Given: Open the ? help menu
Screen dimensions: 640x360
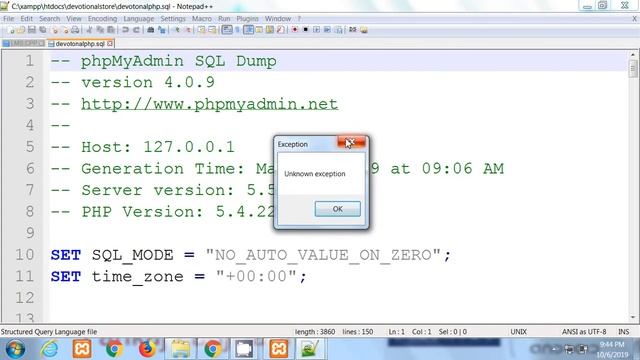Looking at the screenshot, I should (x=299, y=19).
